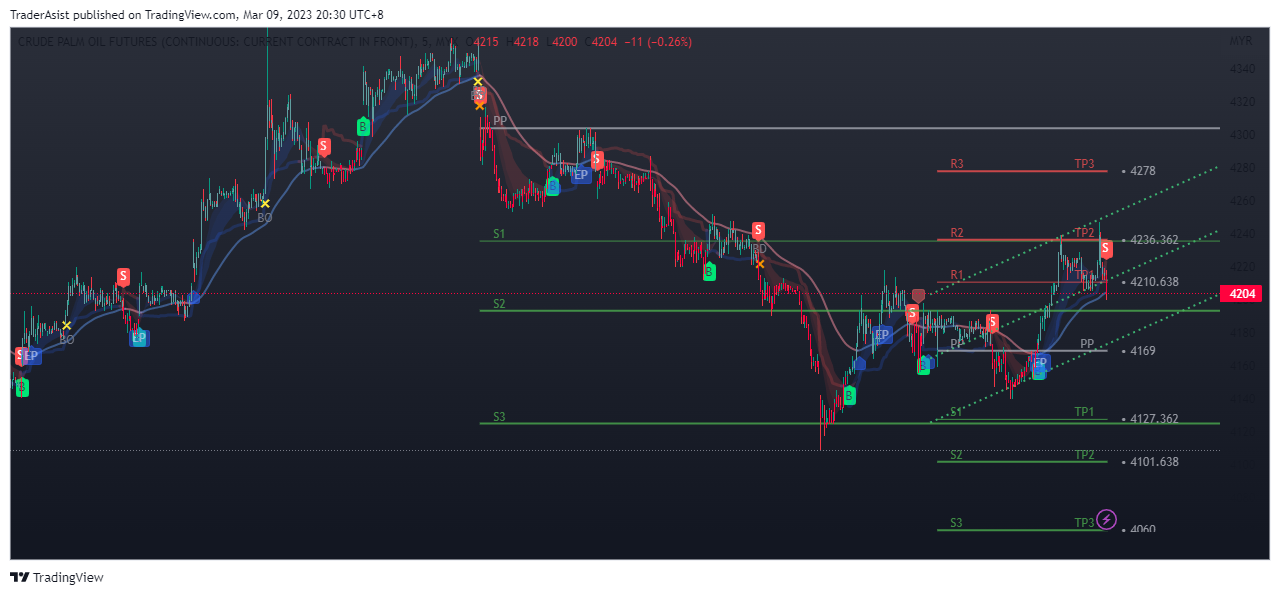The image size is (1280, 595).
Task: Select the orange X marker under BD label
Action: (x=760, y=264)
